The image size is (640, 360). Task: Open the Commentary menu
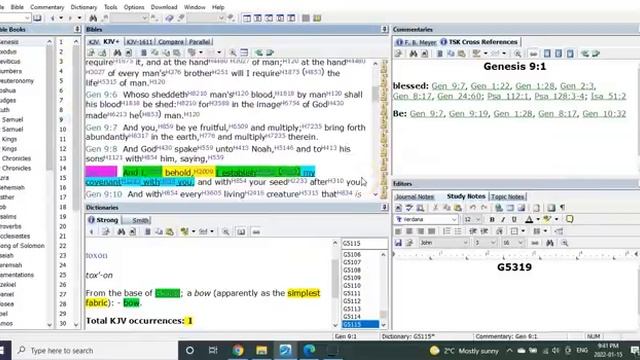pyautogui.click(x=47, y=7)
